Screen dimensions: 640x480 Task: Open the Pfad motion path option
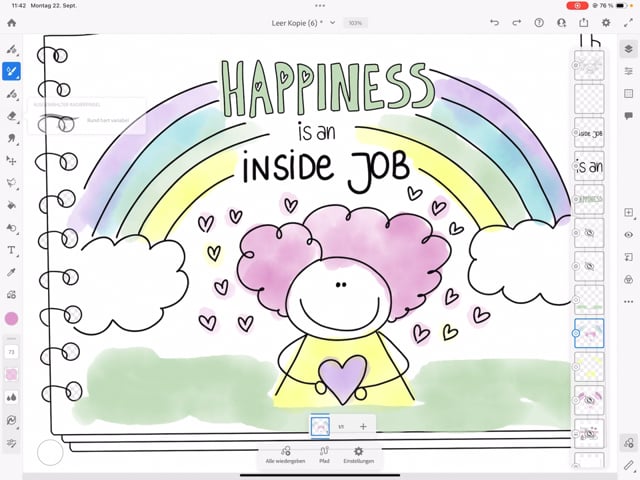point(324,455)
